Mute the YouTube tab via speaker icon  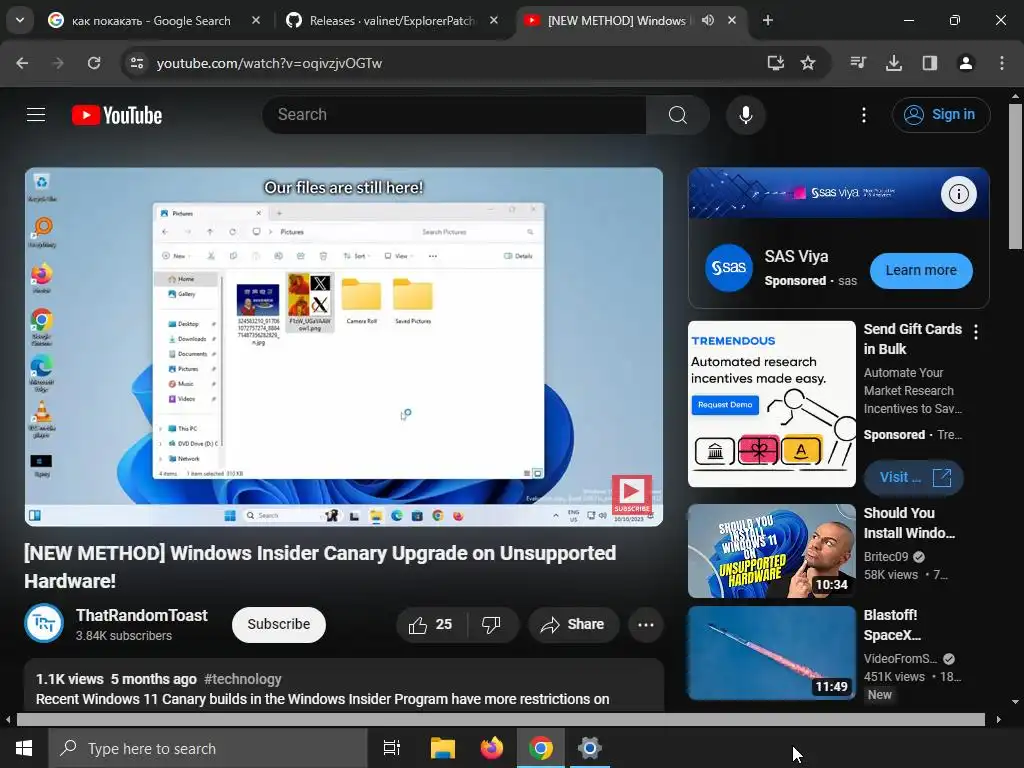pyautogui.click(x=708, y=20)
